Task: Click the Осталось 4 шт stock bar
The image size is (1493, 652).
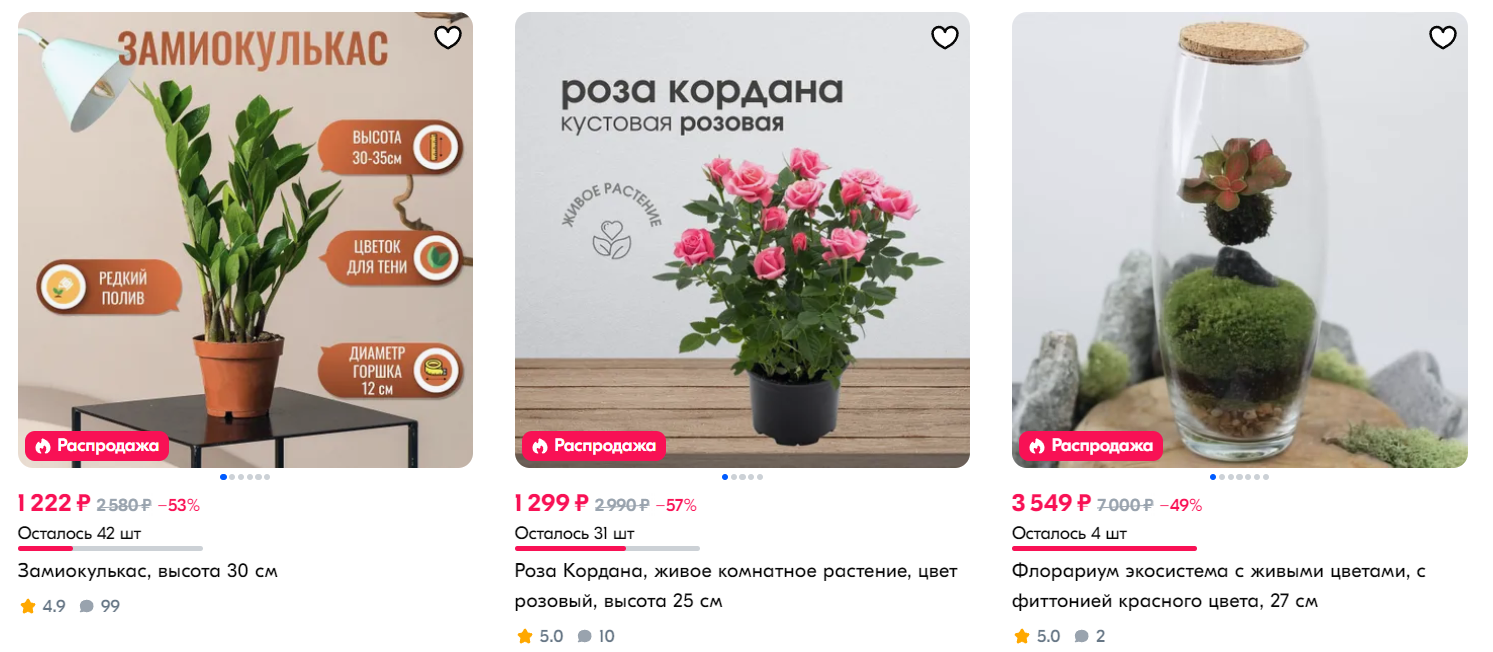Action: point(1104,548)
